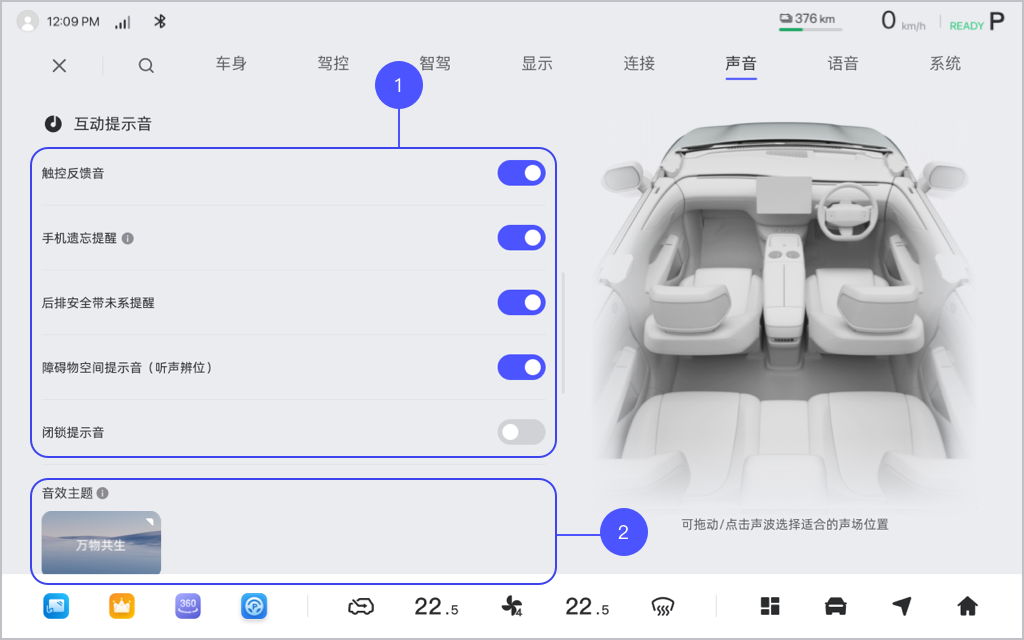
Task: Open the blue parking assist app
Action: tap(254, 606)
